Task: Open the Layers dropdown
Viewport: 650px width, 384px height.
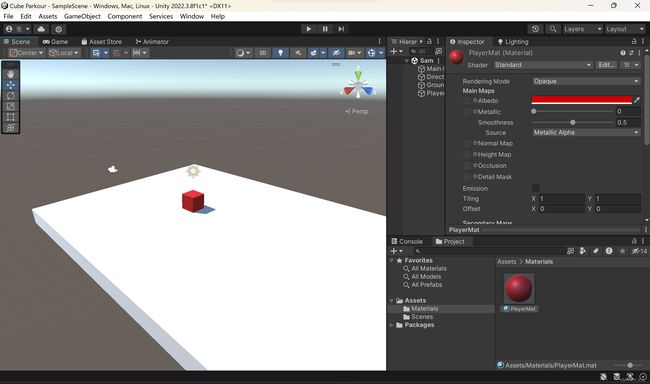Action: [x=582, y=29]
